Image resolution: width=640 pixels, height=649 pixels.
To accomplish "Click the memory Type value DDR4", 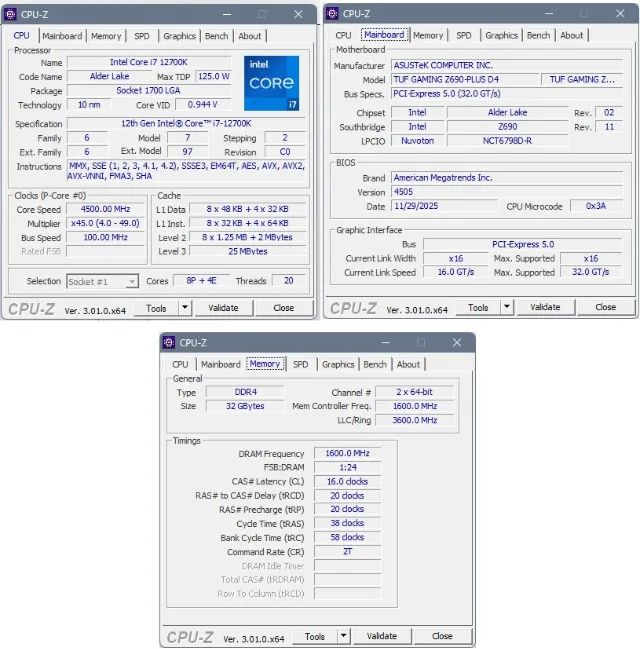I will pyautogui.click(x=245, y=392).
